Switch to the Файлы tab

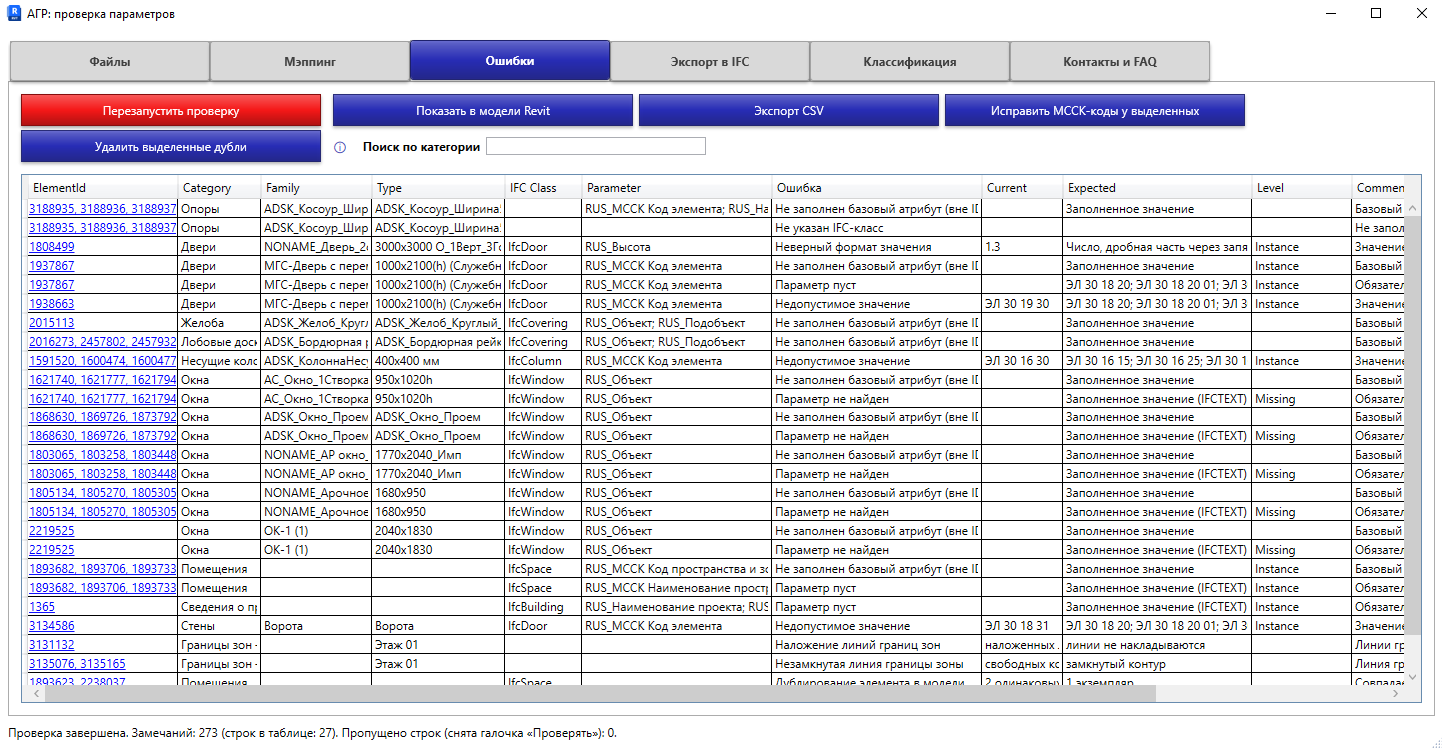pyautogui.click(x=110, y=61)
